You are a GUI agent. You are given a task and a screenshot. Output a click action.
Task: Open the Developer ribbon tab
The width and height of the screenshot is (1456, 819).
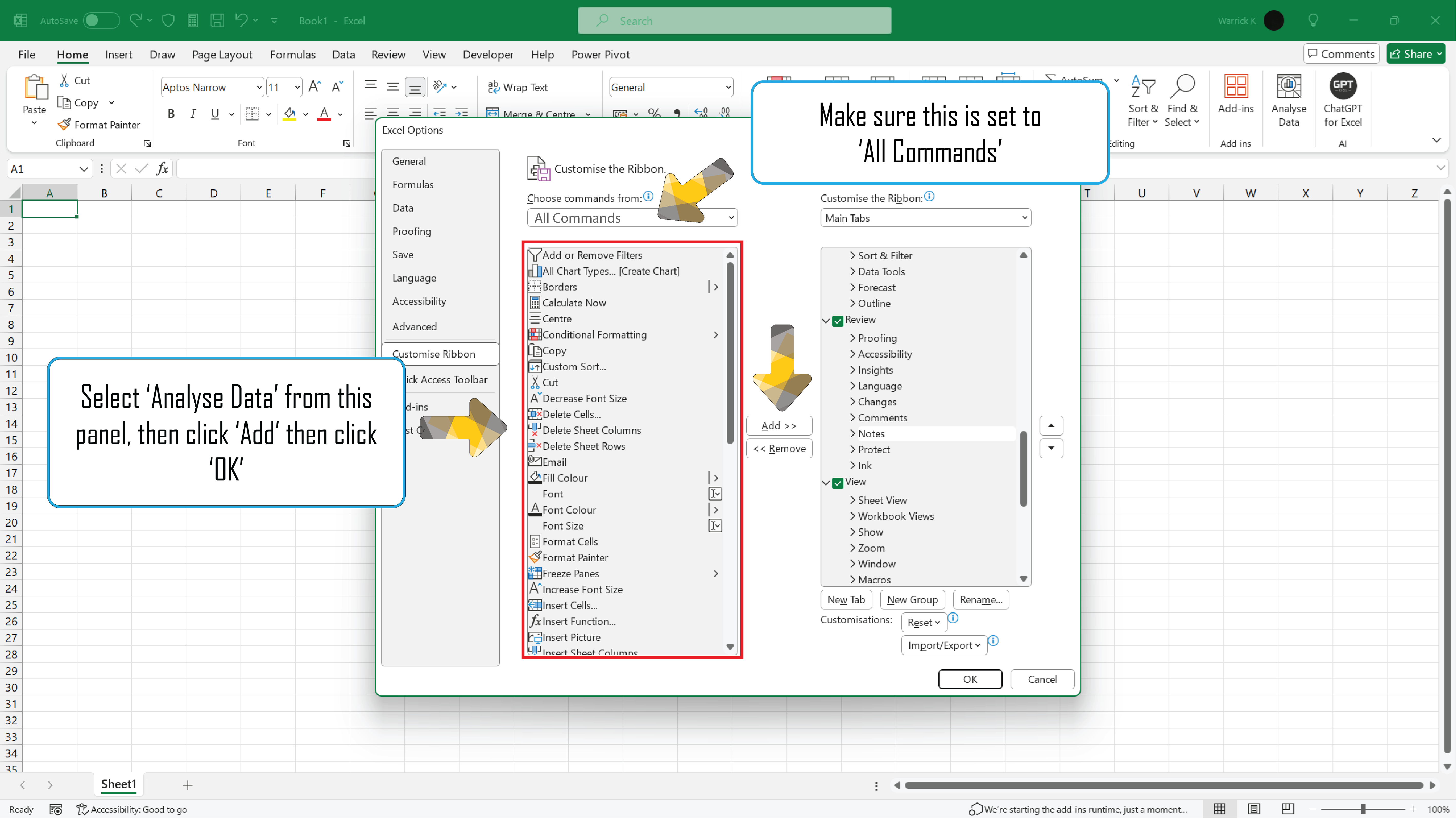point(488,54)
